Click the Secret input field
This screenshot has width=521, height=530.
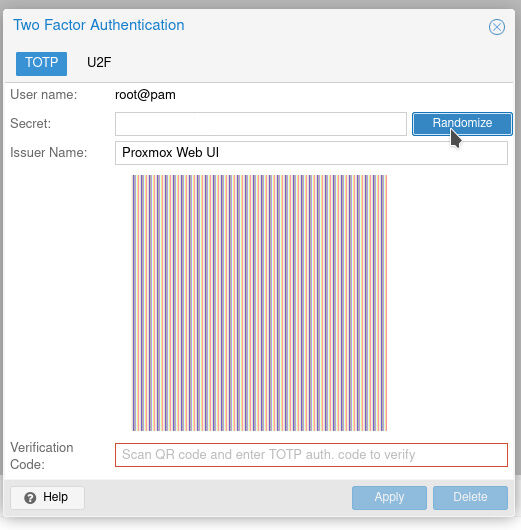click(x=261, y=124)
